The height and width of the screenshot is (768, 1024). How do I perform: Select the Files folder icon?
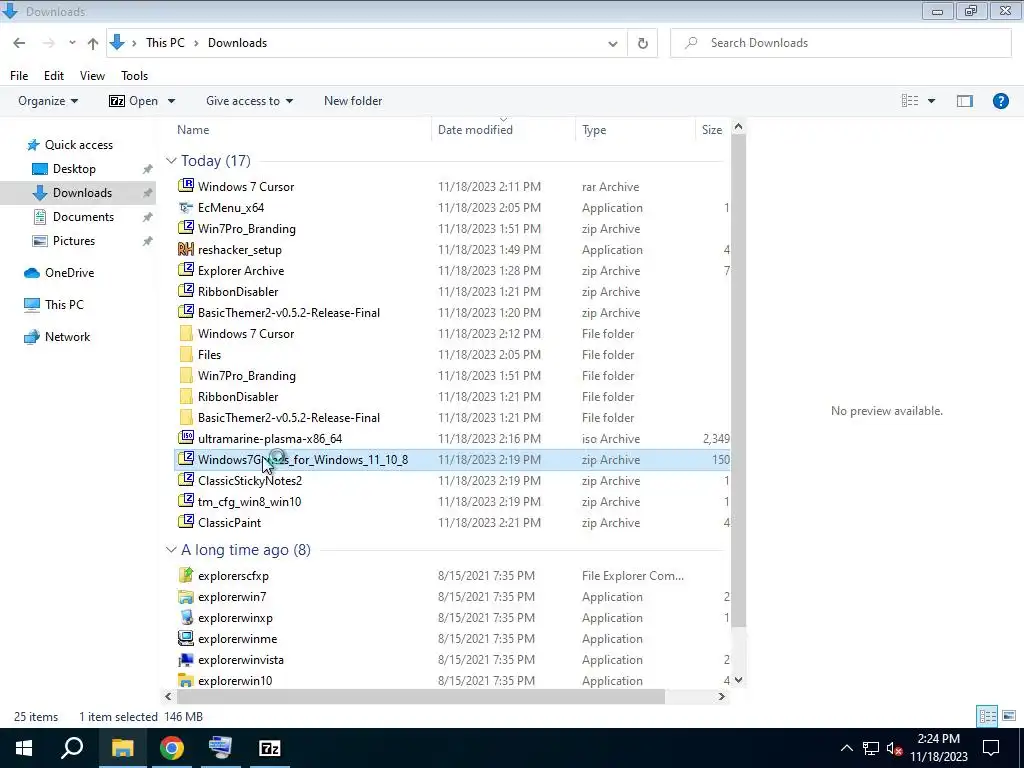pos(186,355)
